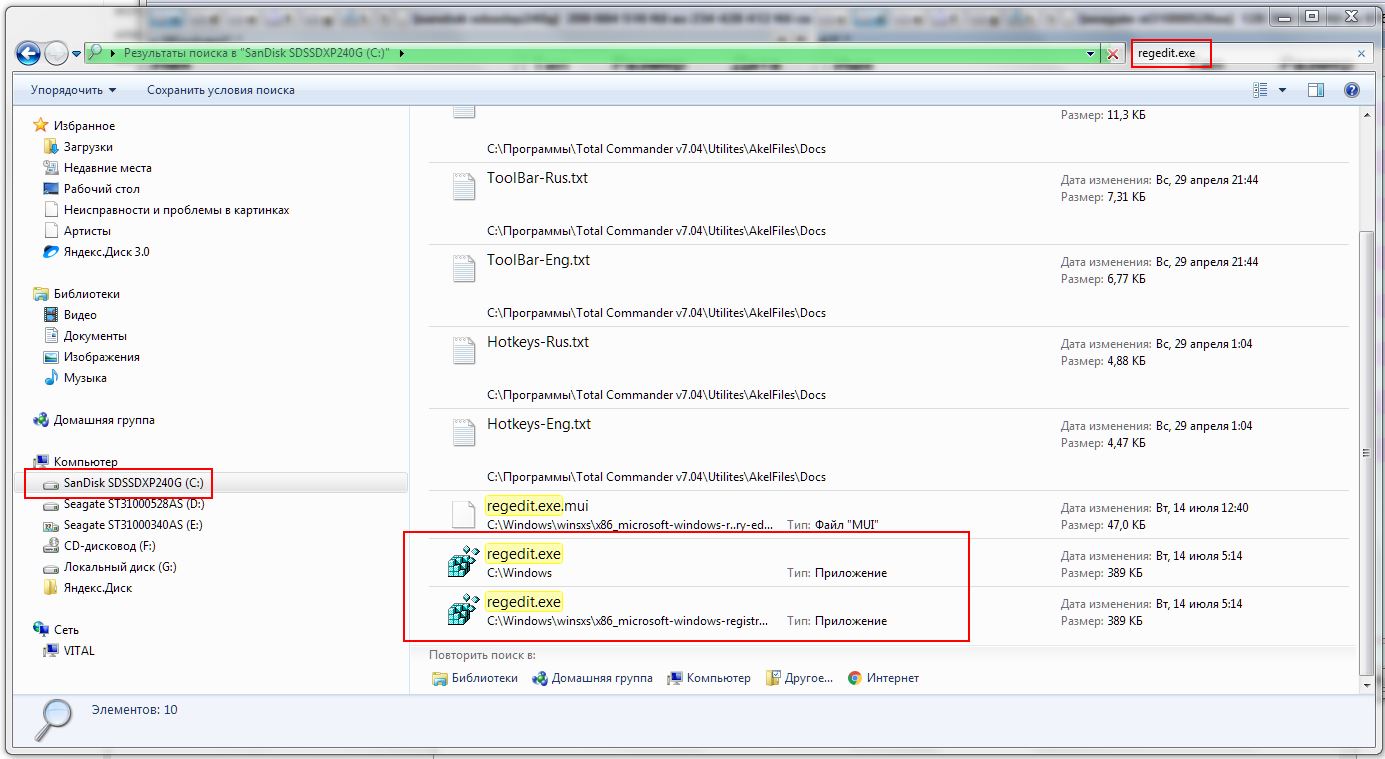1385x759 pixels.
Task: Click registry icon of C:\Windows regedit.exe
Action: [x=462, y=561]
